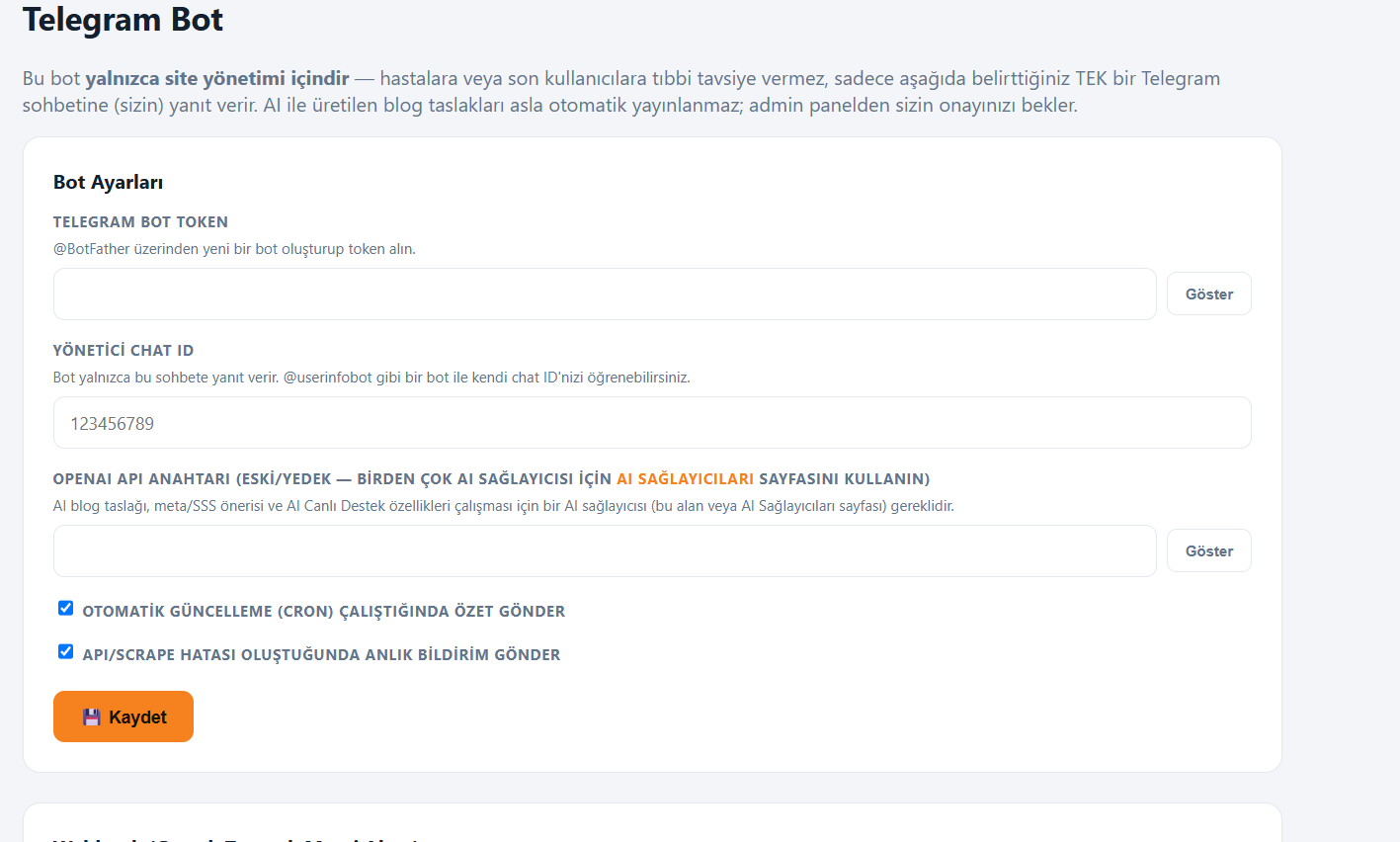Image resolution: width=1400 pixels, height=842 pixels.
Task: Focus the OpenAI API Anahtarı input field
Action: [x=605, y=550]
